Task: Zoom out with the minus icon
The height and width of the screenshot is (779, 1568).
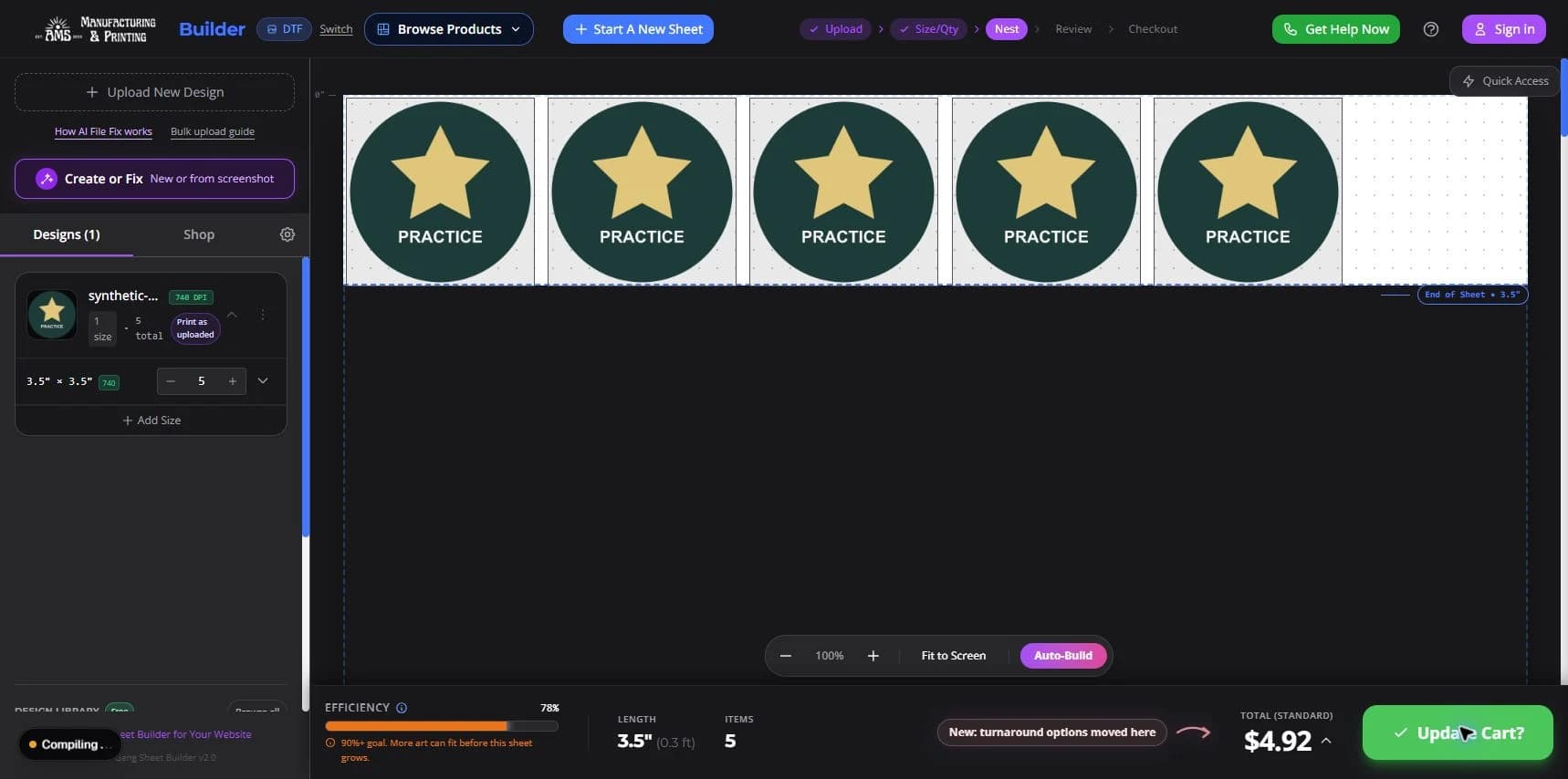Action: click(x=786, y=656)
